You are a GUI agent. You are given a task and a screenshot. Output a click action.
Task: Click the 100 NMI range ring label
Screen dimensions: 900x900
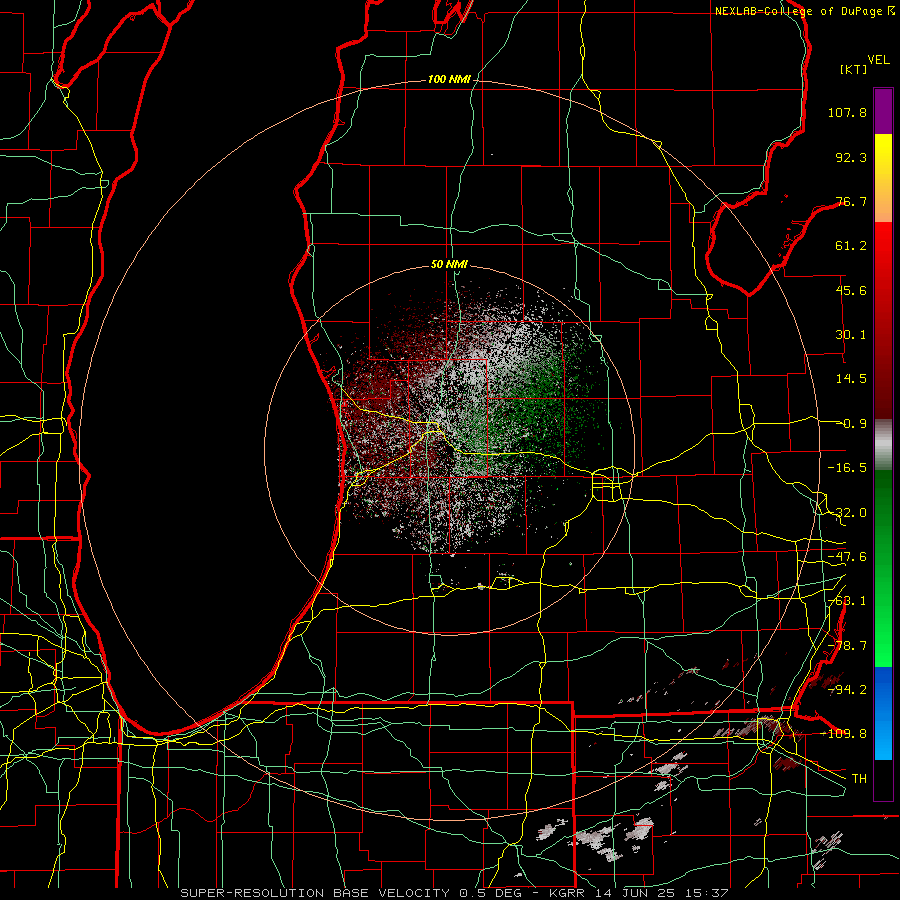tap(449, 79)
